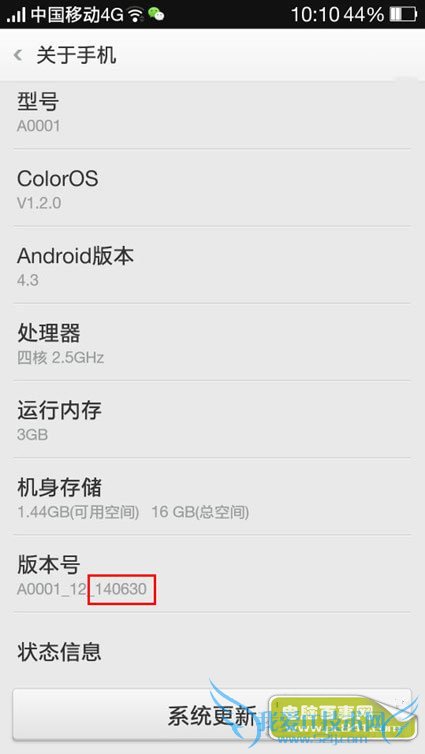Select the 处理器 四核 2.5GHz entry

212,342
